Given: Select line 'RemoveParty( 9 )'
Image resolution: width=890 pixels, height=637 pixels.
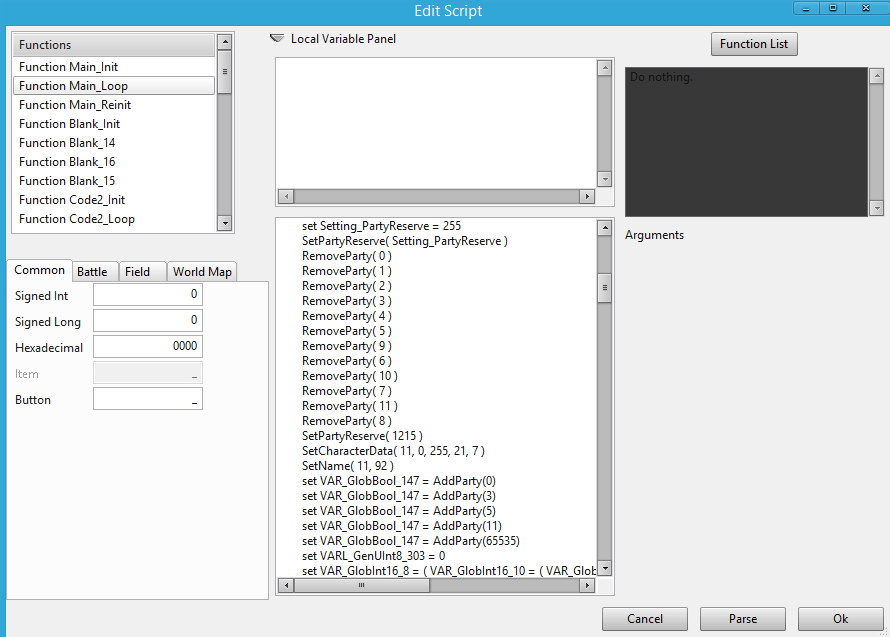Looking at the screenshot, I should (x=347, y=346).
